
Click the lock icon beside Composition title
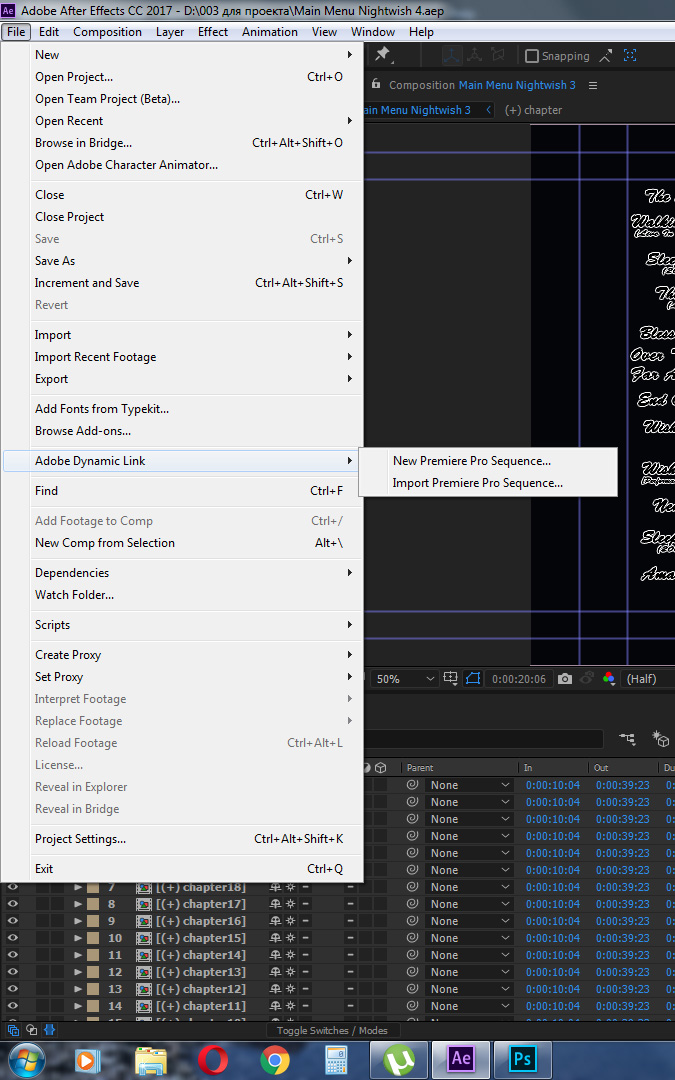tap(376, 85)
